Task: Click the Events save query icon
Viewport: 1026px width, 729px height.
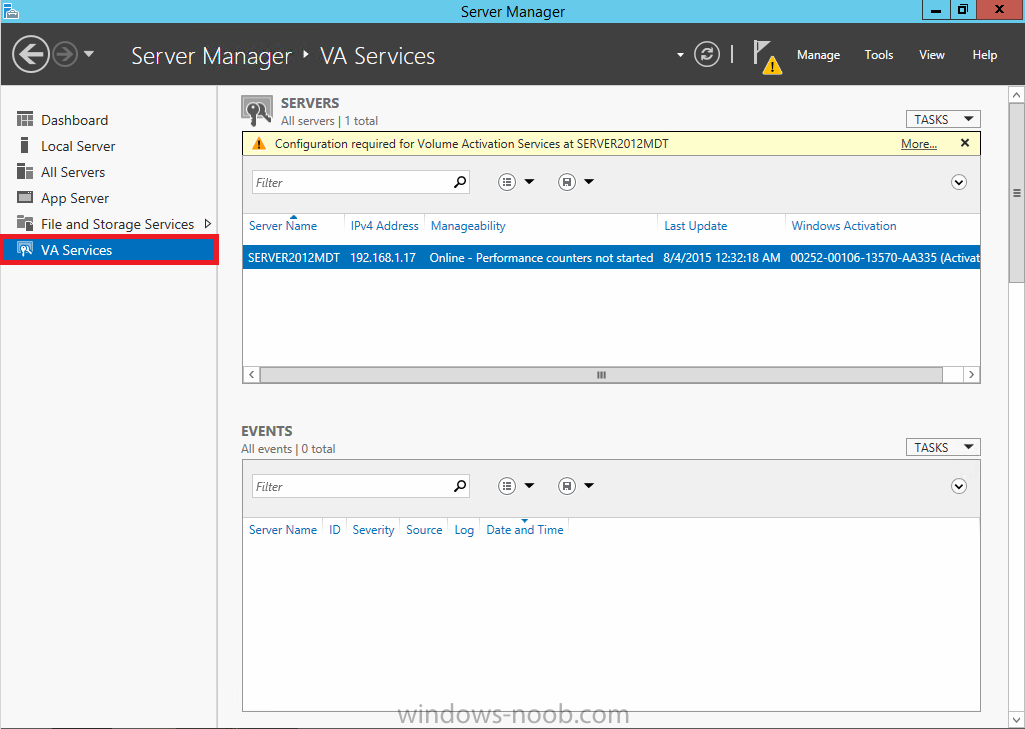Action: (x=567, y=486)
